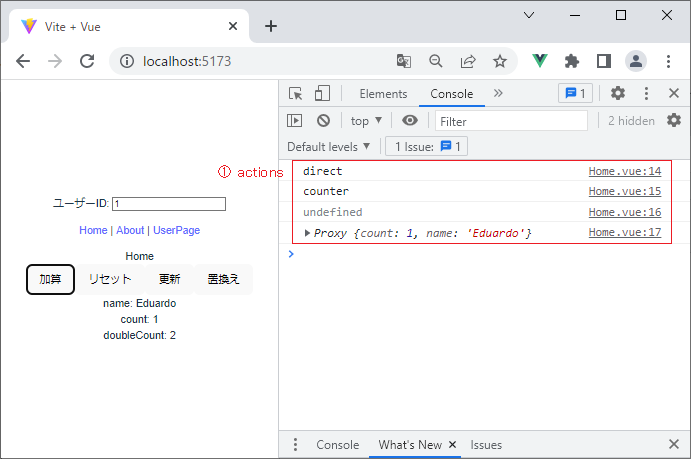
Task: Open the profile avatar menu
Action: pos(636,61)
